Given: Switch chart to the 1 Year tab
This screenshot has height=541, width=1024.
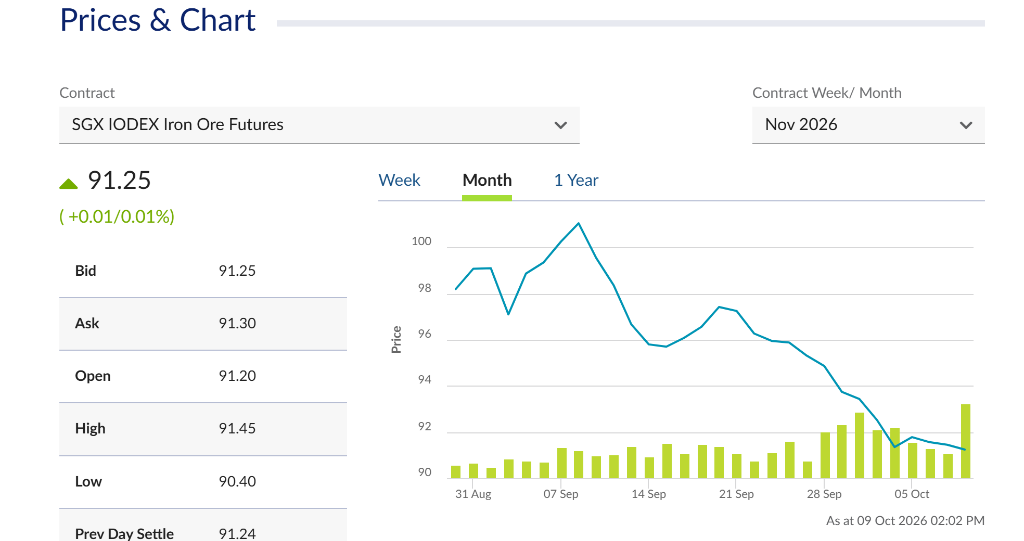Looking at the screenshot, I should click(x=576, y=180).
